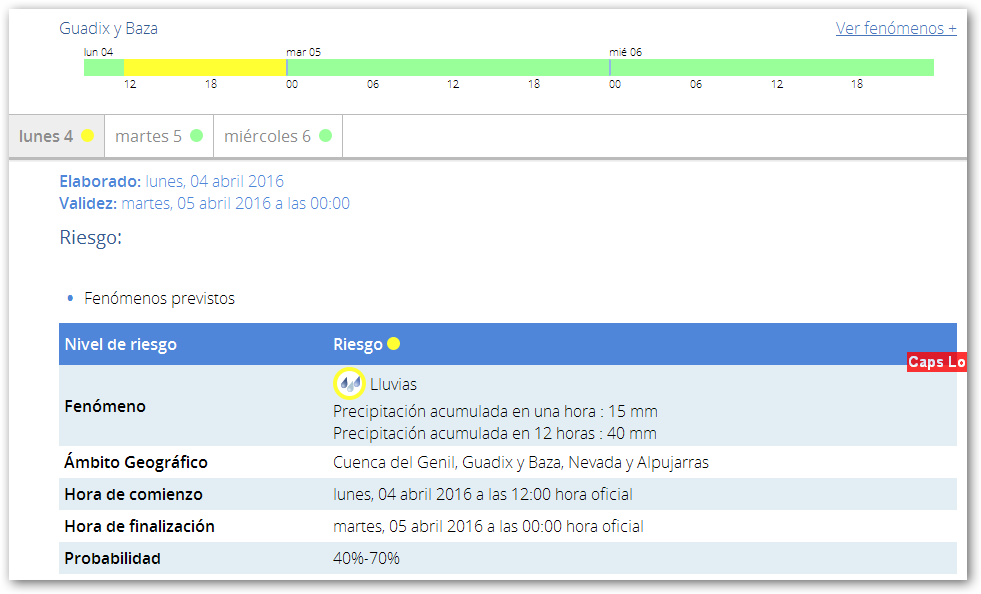The height and width of the screenshot is (594, 981).
Task: Click green status dot on miércoles 6 tab
Action: click(x=325, y=136)
